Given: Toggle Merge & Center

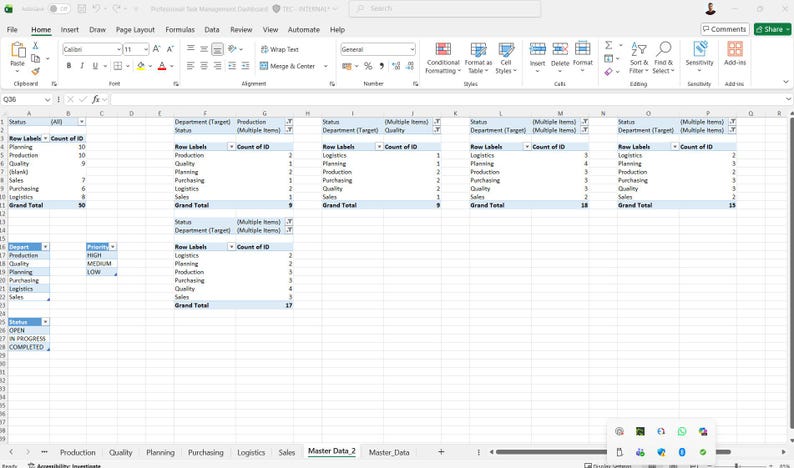Looking at the screenshot, I should (x=287, y=66).
